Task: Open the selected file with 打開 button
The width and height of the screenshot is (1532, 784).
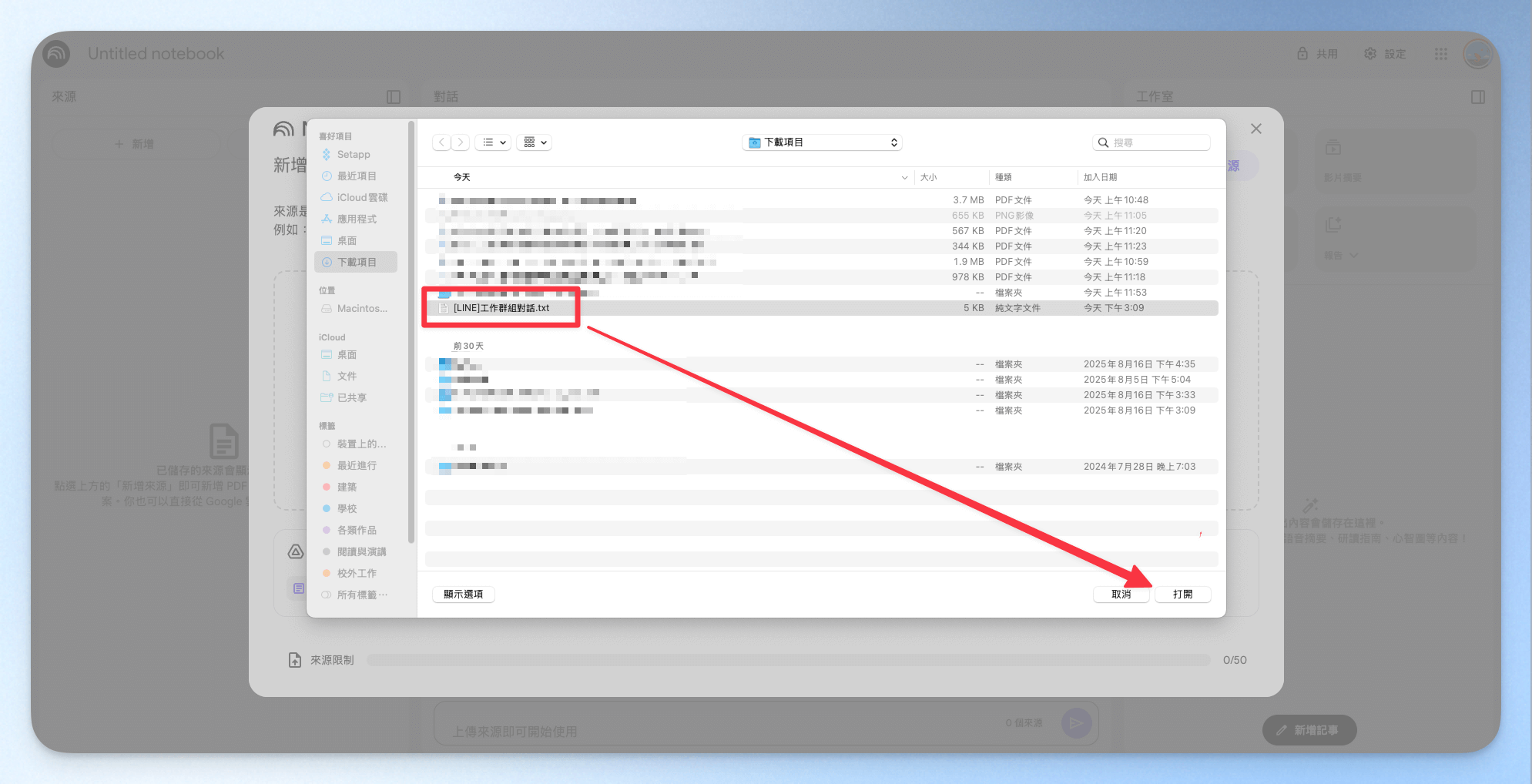Action: (x=1182, y=595)
